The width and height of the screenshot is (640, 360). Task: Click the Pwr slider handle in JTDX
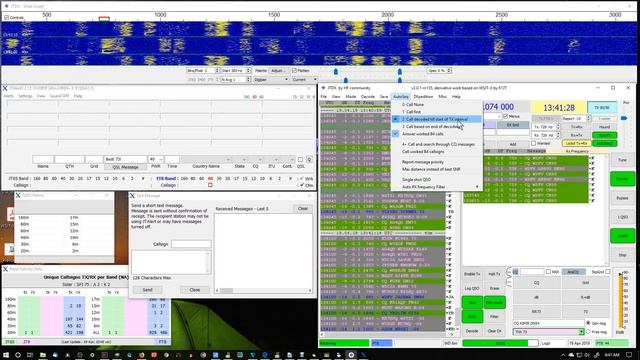[x=624, y=118]
